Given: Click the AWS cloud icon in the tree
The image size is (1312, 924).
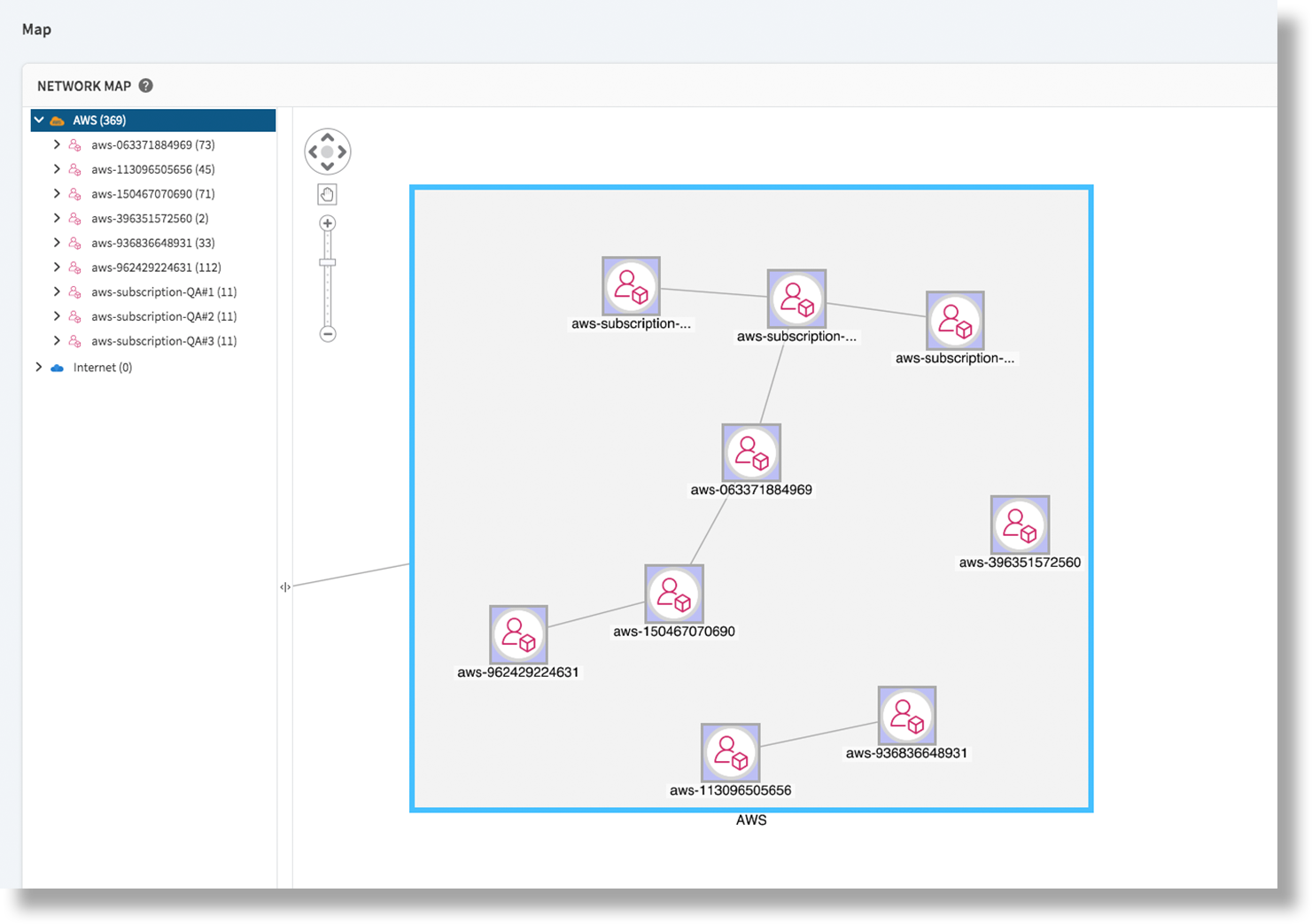Looking at the screenshot, I should (58, 120).
